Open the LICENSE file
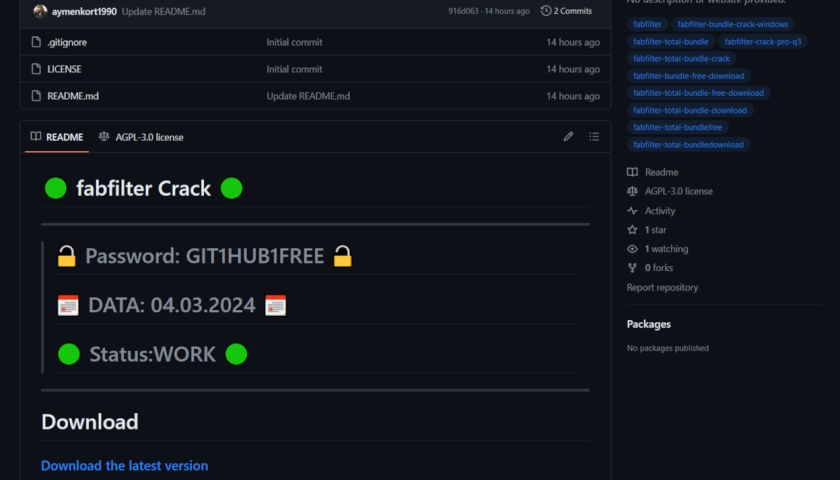 pos(64,69)
